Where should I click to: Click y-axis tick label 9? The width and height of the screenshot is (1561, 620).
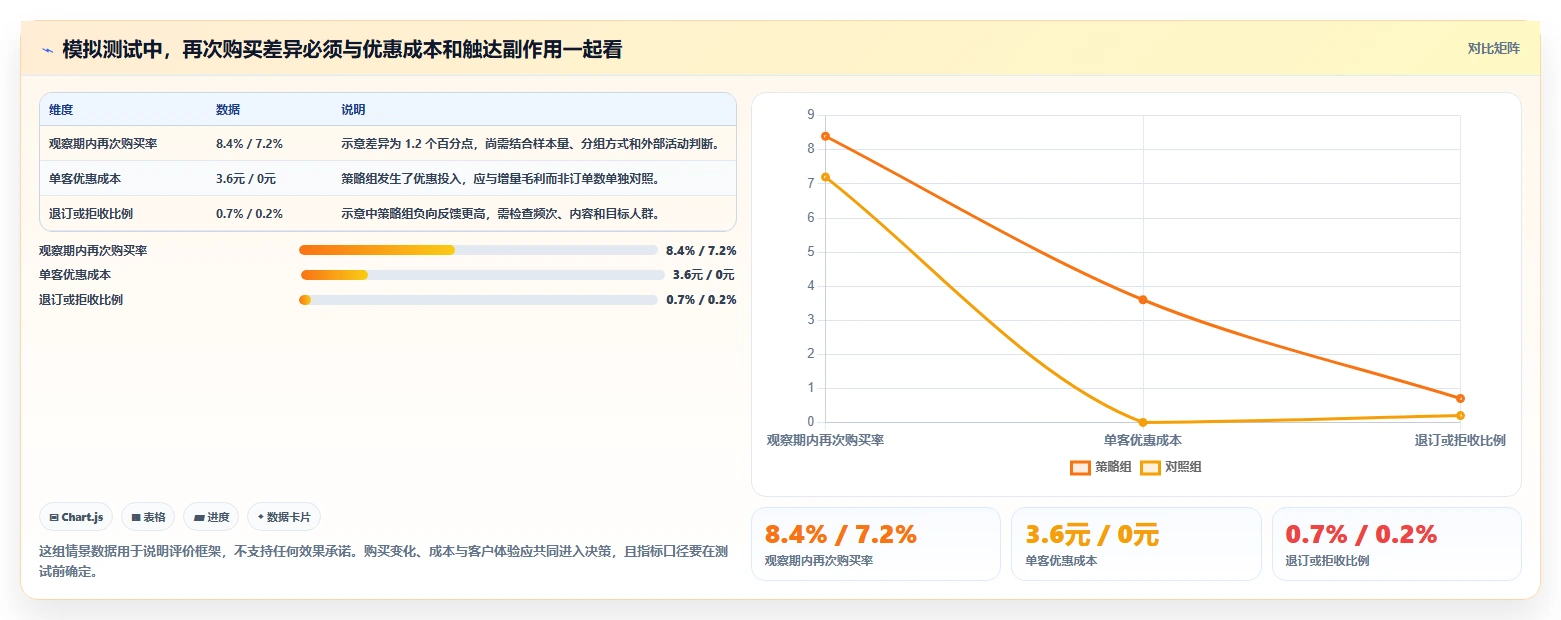810,115
